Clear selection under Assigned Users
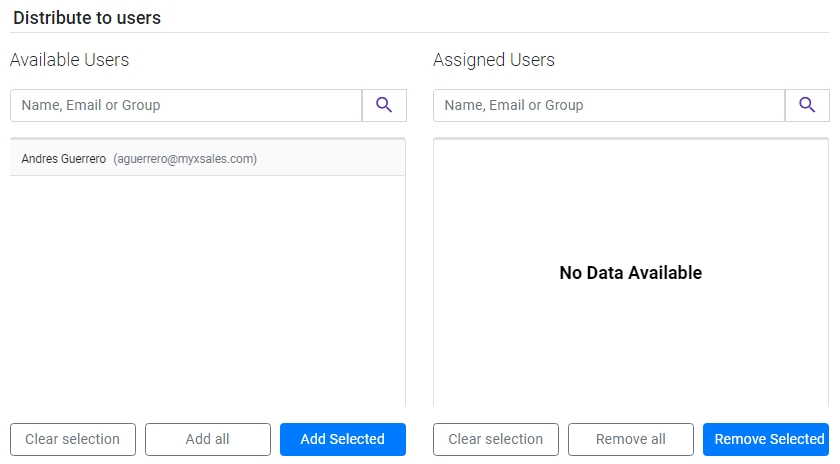 (x=496, y=439)
